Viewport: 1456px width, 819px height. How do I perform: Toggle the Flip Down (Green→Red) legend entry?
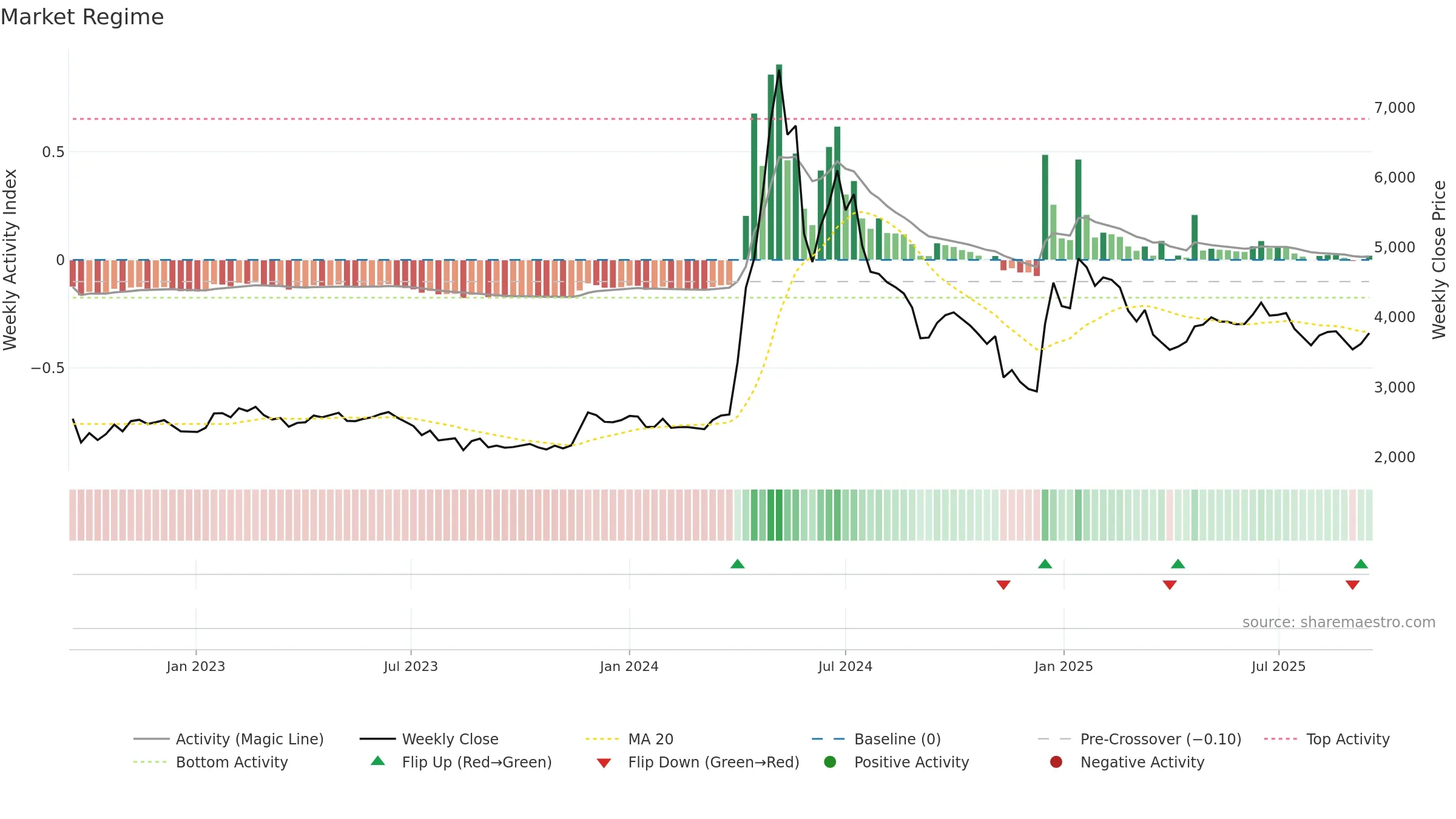tap(698, 762)
